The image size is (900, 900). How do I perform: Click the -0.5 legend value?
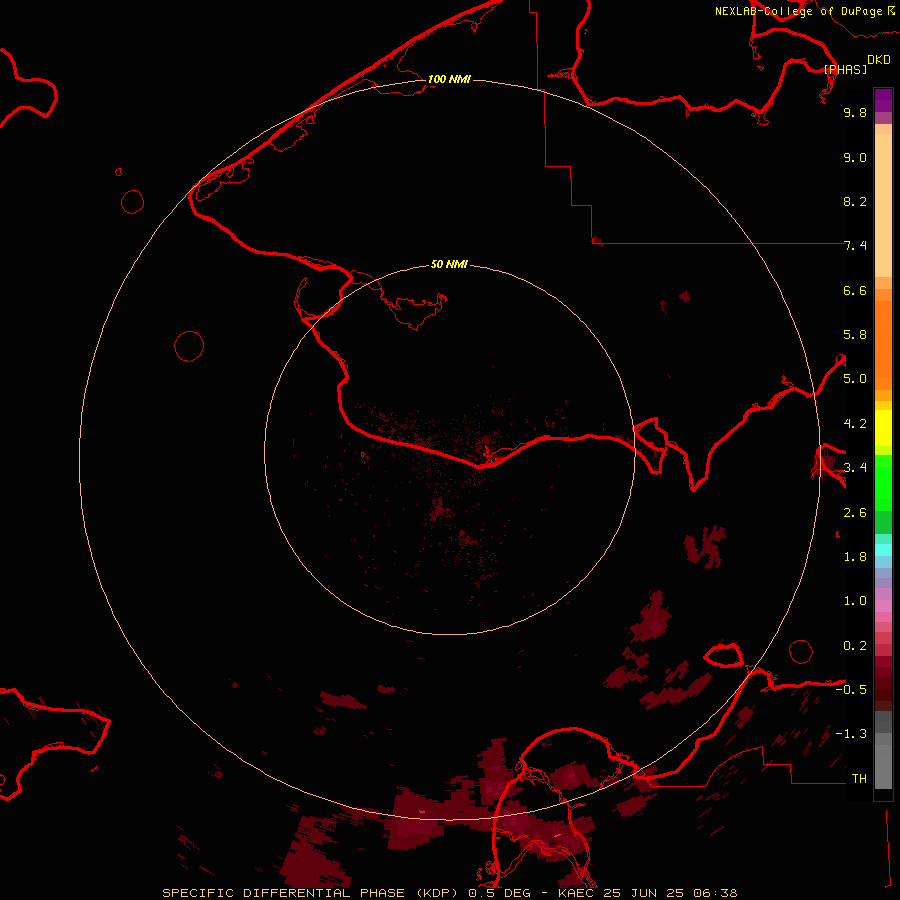tap(851, 690)
